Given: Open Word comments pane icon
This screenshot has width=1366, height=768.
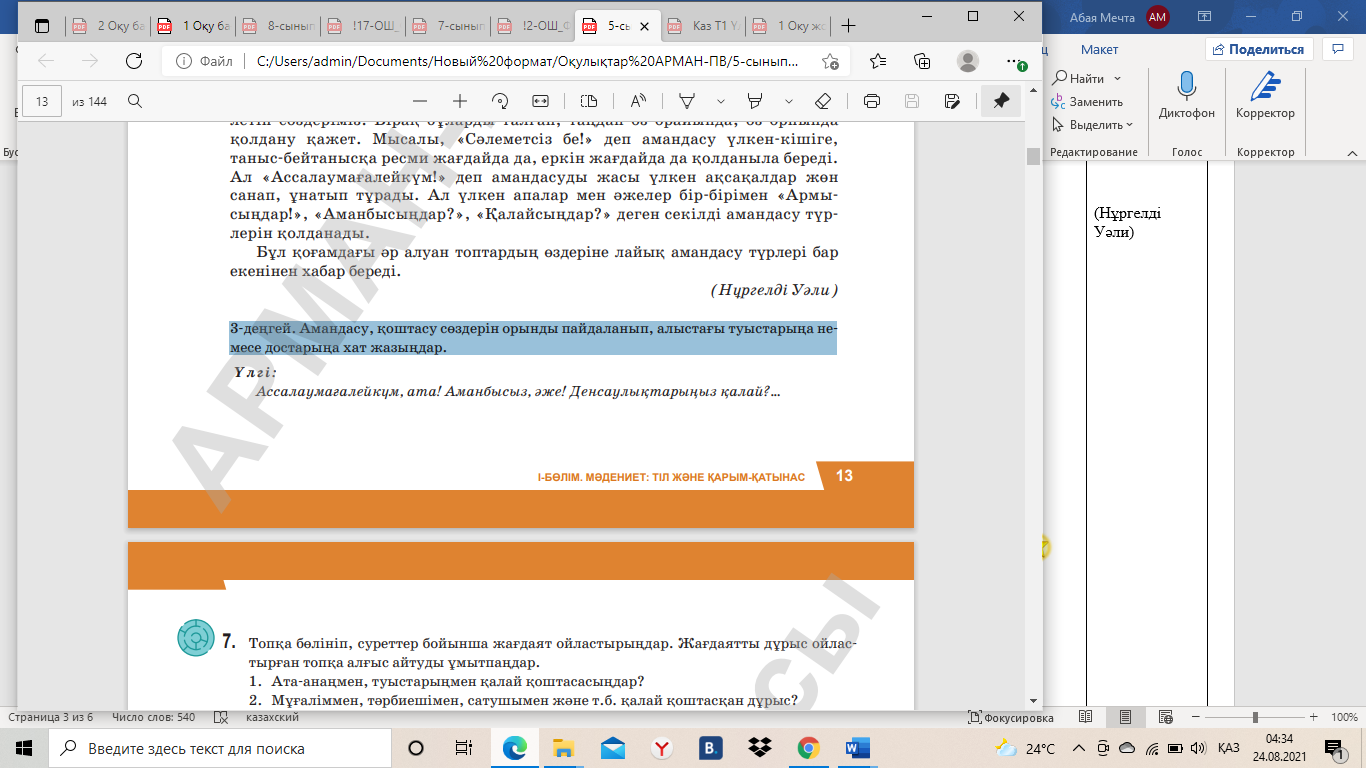Looking at the screenshot, I should (x=1337, y=48).
